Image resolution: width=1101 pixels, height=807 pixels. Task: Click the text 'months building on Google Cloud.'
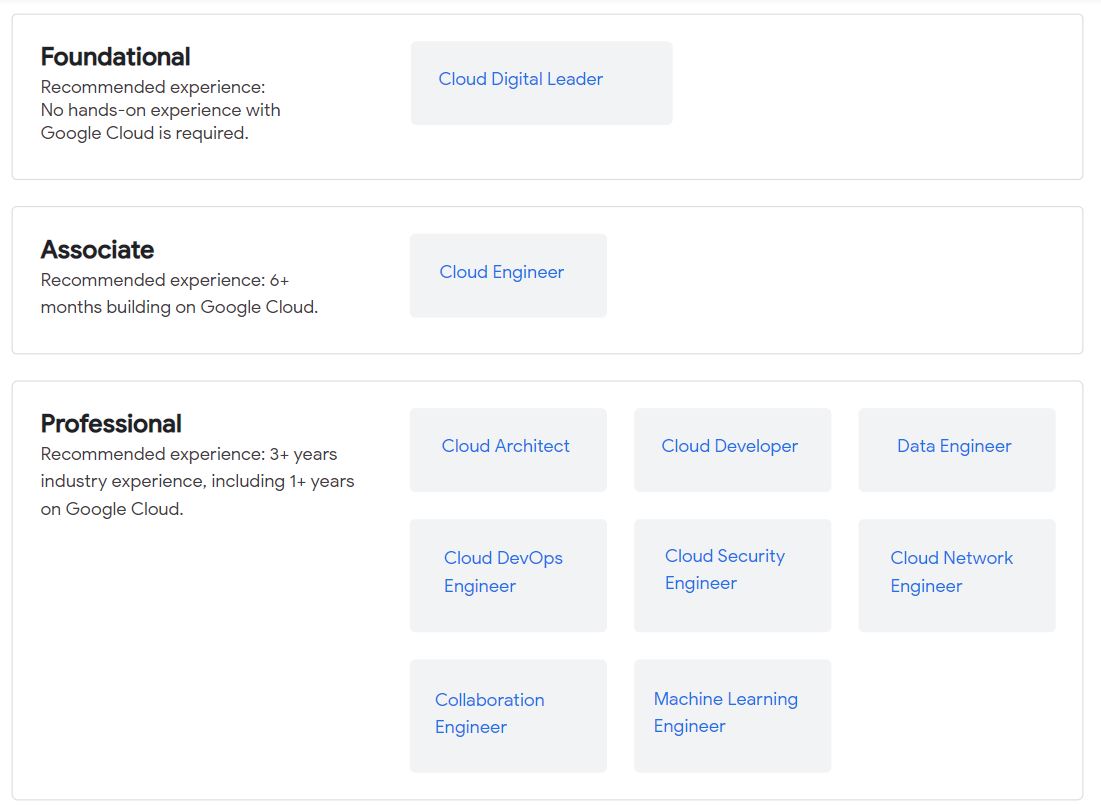click(x=179, y=308)
